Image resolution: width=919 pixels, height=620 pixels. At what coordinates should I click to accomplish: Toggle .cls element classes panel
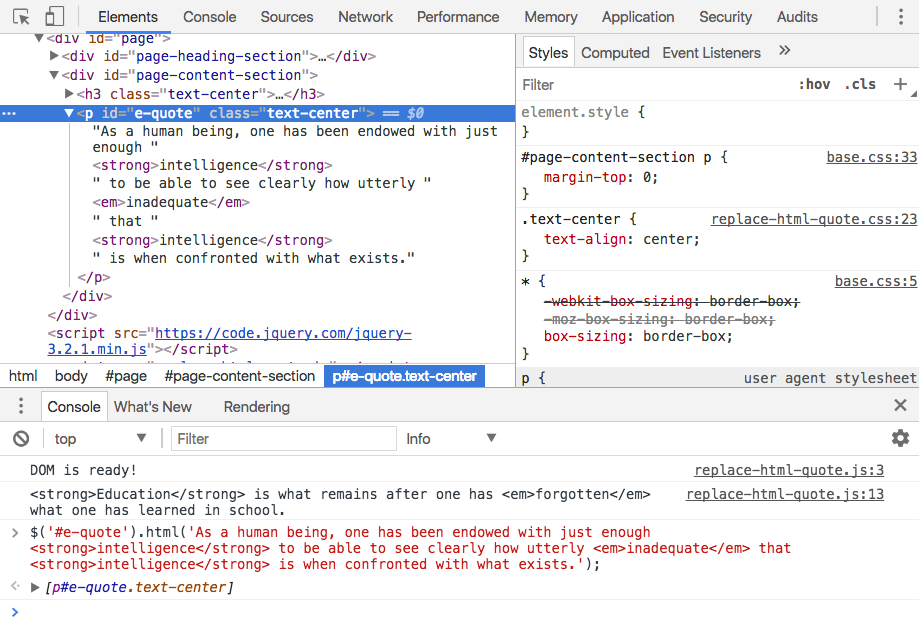tap(860, 84)
